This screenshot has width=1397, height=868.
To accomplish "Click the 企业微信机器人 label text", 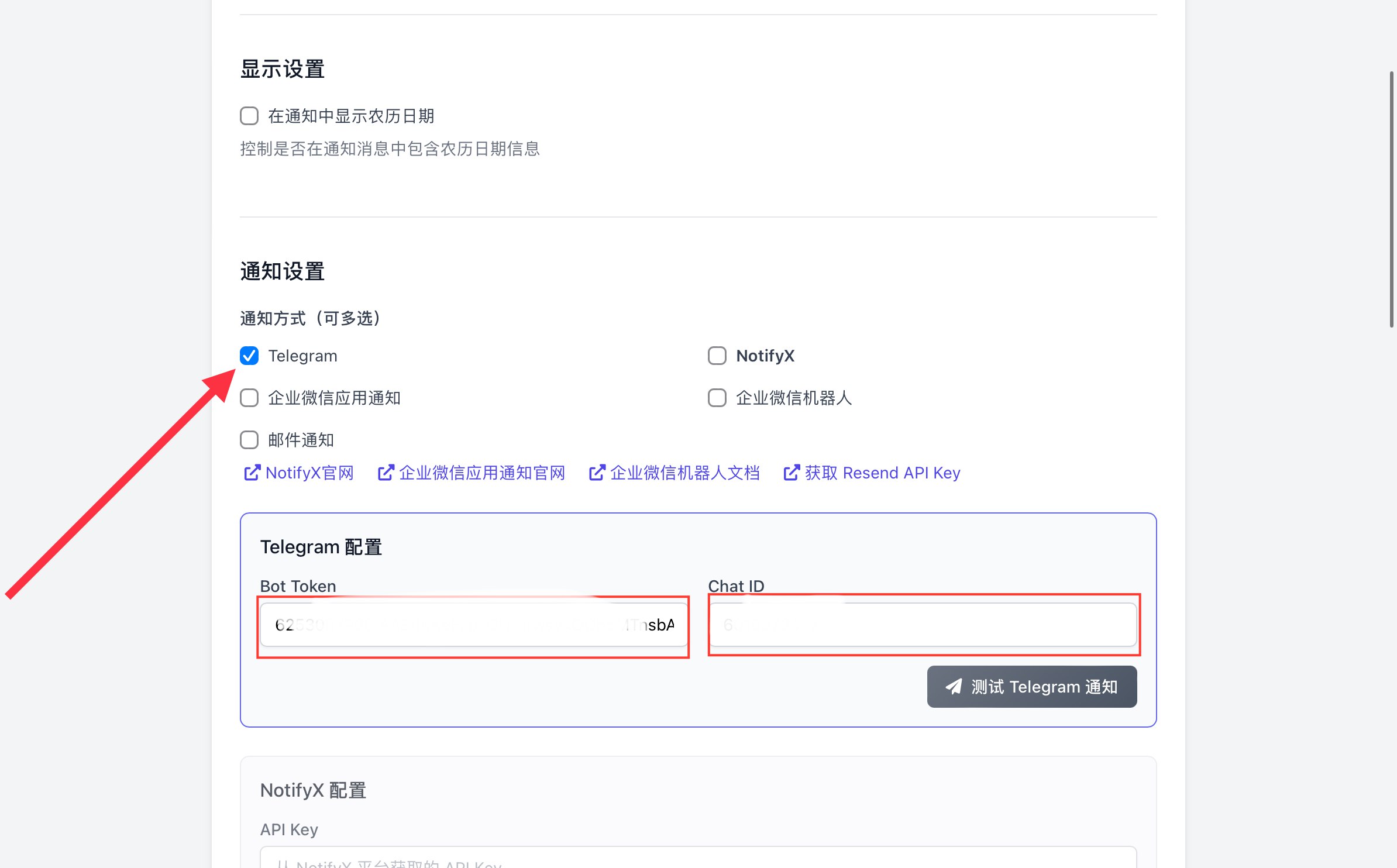I will [794, 398].
